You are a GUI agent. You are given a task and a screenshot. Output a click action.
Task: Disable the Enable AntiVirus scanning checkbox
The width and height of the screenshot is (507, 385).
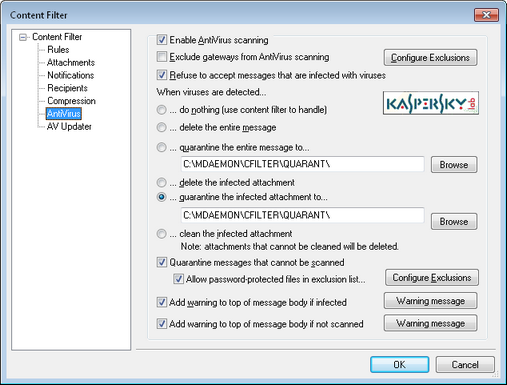tap(162, 40)
